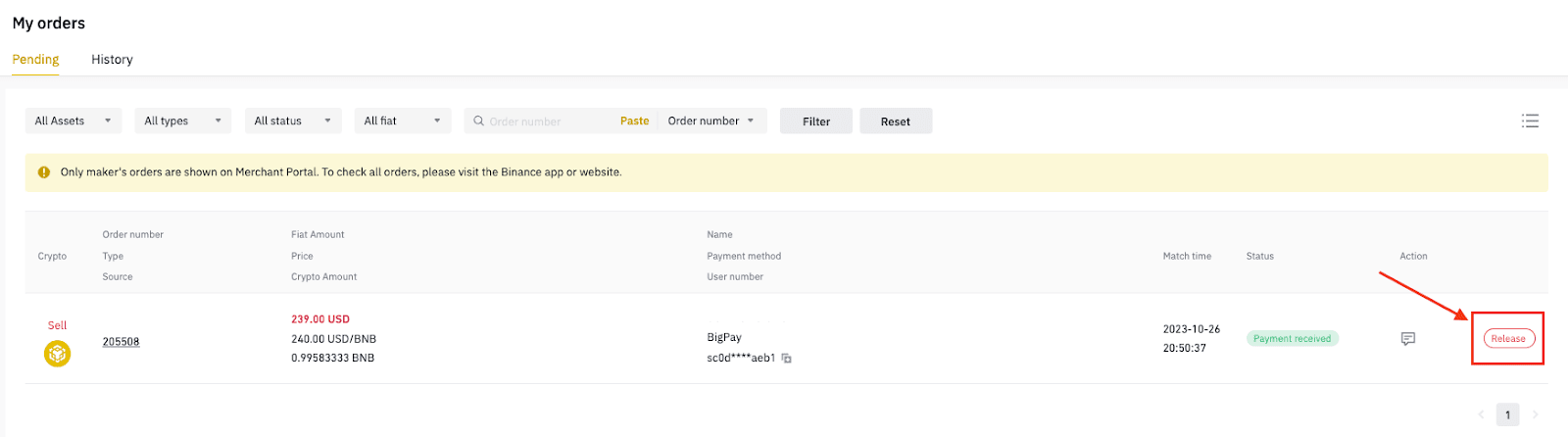Copy user number sc0d****aeb1
The width and height of the screenshot is (1568, 437).
click(x=786, y=359)
